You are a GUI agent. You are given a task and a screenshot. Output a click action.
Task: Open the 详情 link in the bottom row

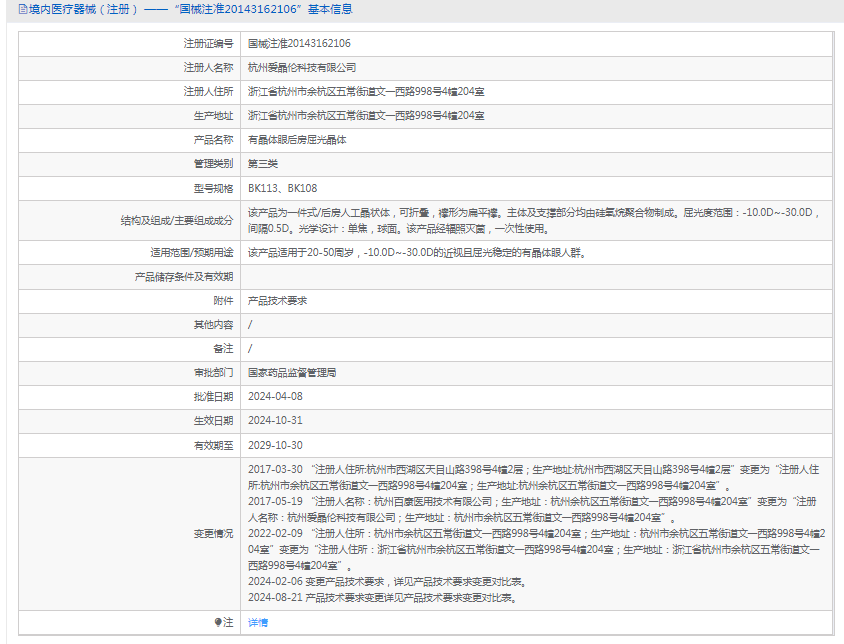coord(258,622)
